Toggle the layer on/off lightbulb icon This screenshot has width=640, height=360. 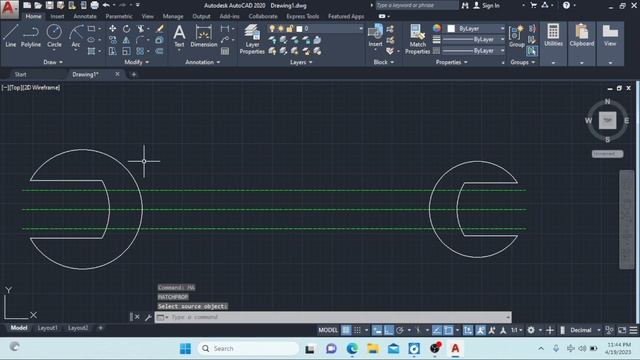coord(272,29)
